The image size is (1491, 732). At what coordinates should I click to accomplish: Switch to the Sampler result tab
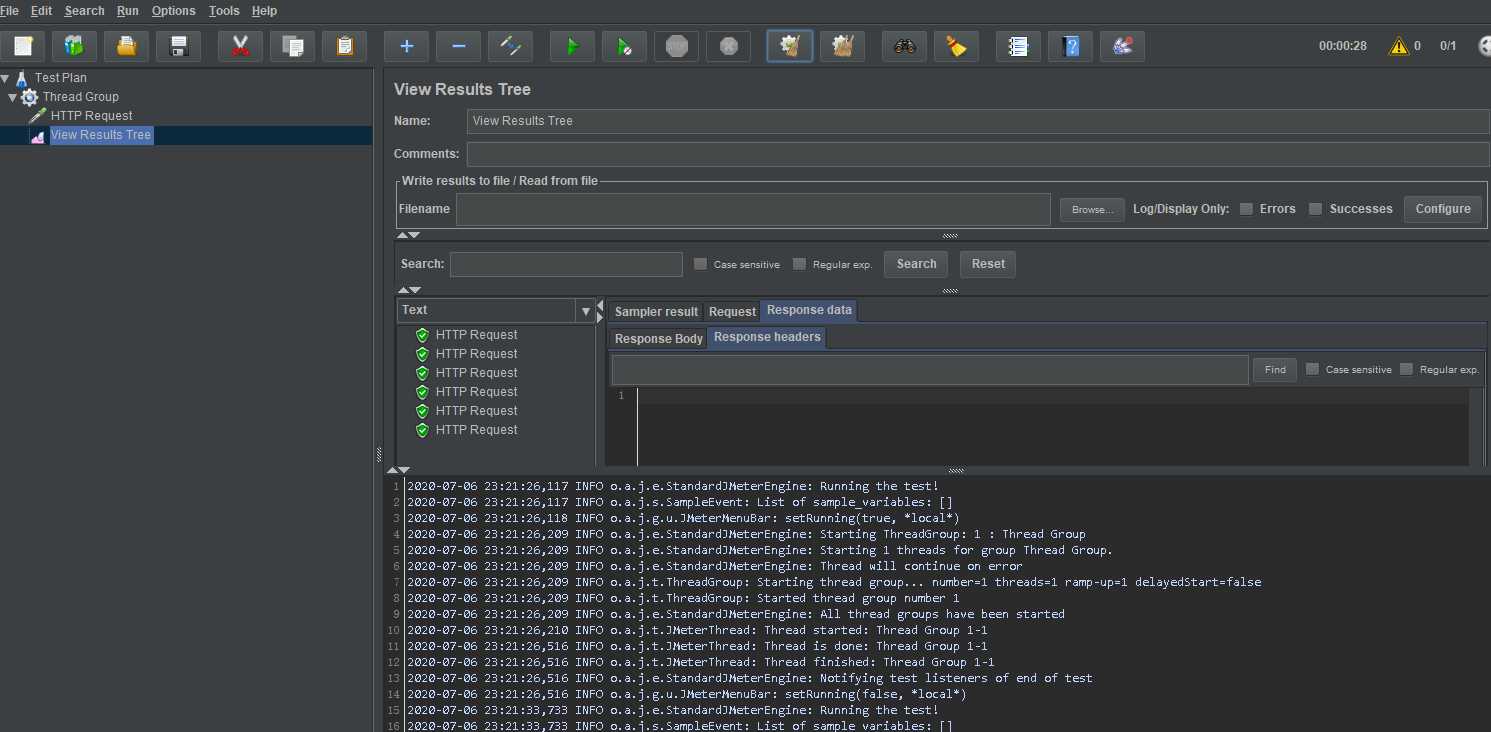point(656,312)
